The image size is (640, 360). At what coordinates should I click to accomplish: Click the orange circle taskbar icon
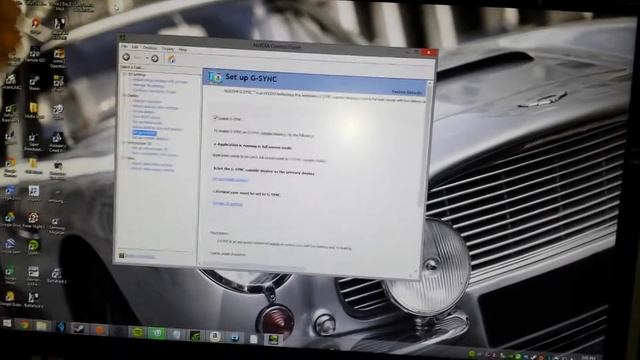pos(99,330)
